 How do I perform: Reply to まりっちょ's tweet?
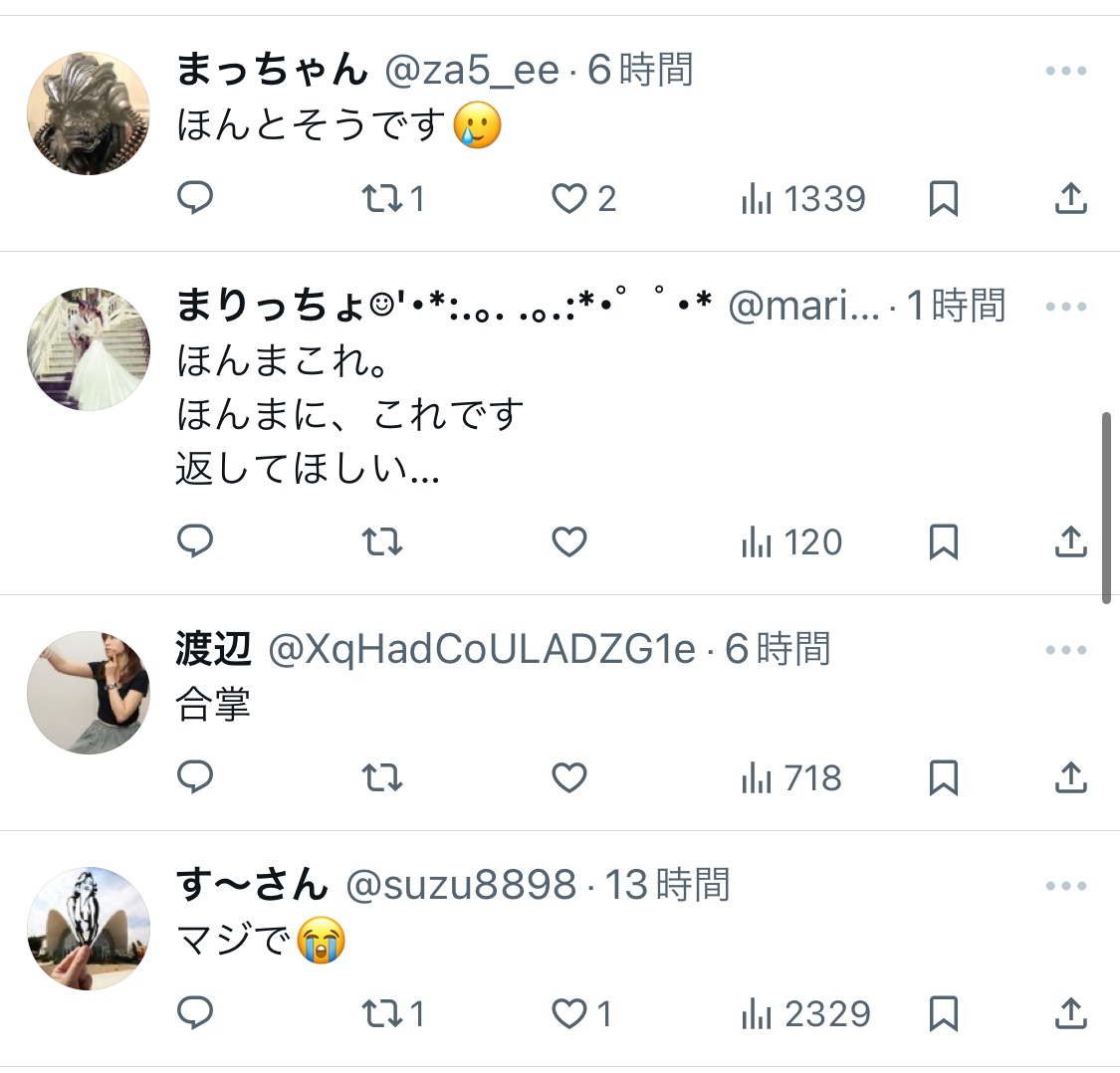195,542
